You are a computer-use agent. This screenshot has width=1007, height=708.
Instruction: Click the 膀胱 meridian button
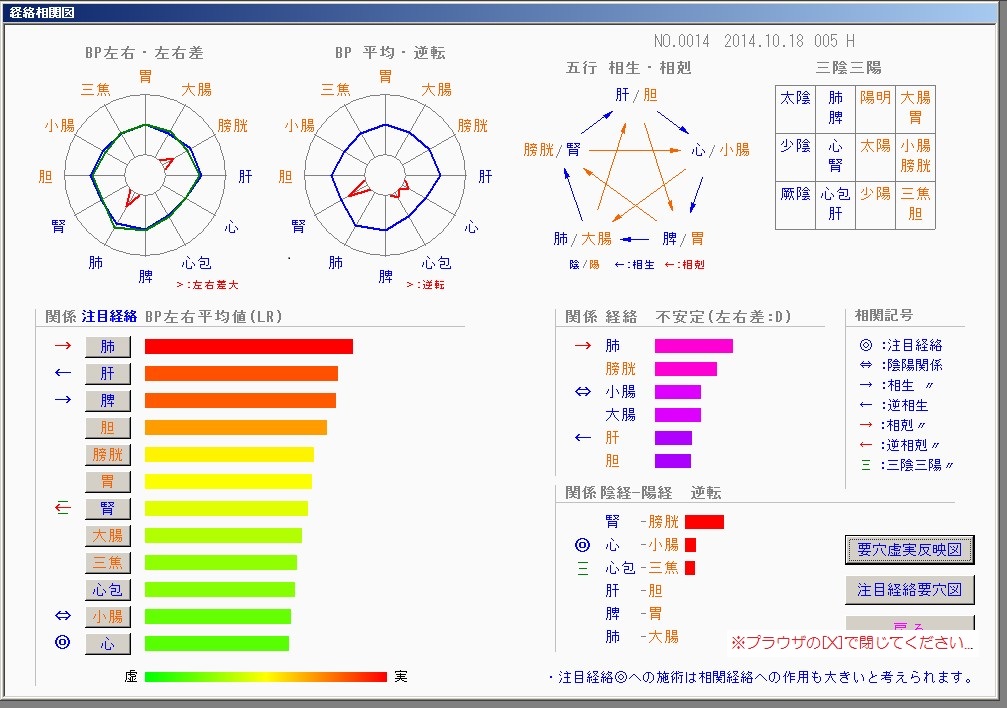click(x=107, y=455)
